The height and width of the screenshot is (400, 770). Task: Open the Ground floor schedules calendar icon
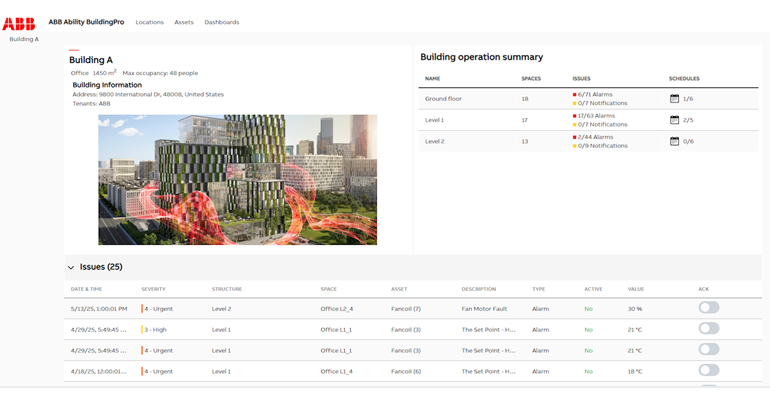pos(674,99)
